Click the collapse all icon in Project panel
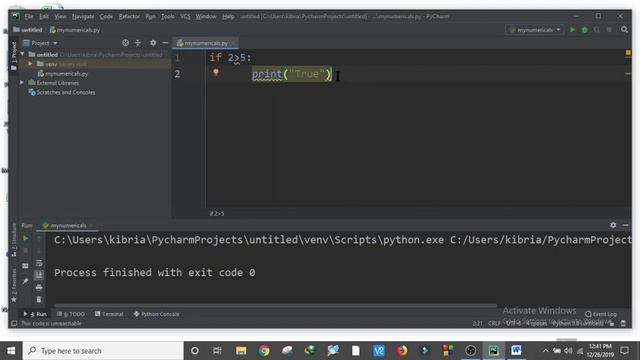 click(138, 42)
